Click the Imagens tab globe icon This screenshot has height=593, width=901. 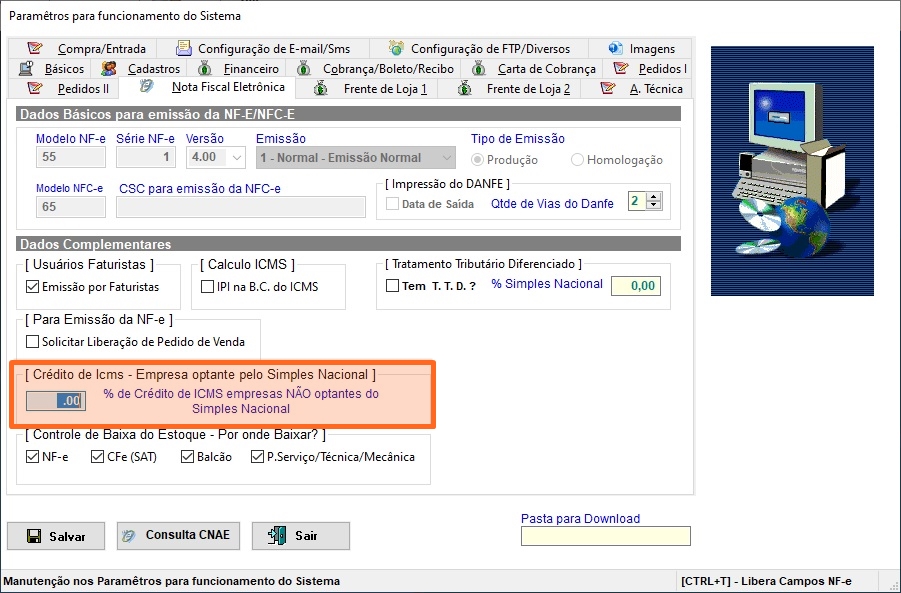pos(614,48)
